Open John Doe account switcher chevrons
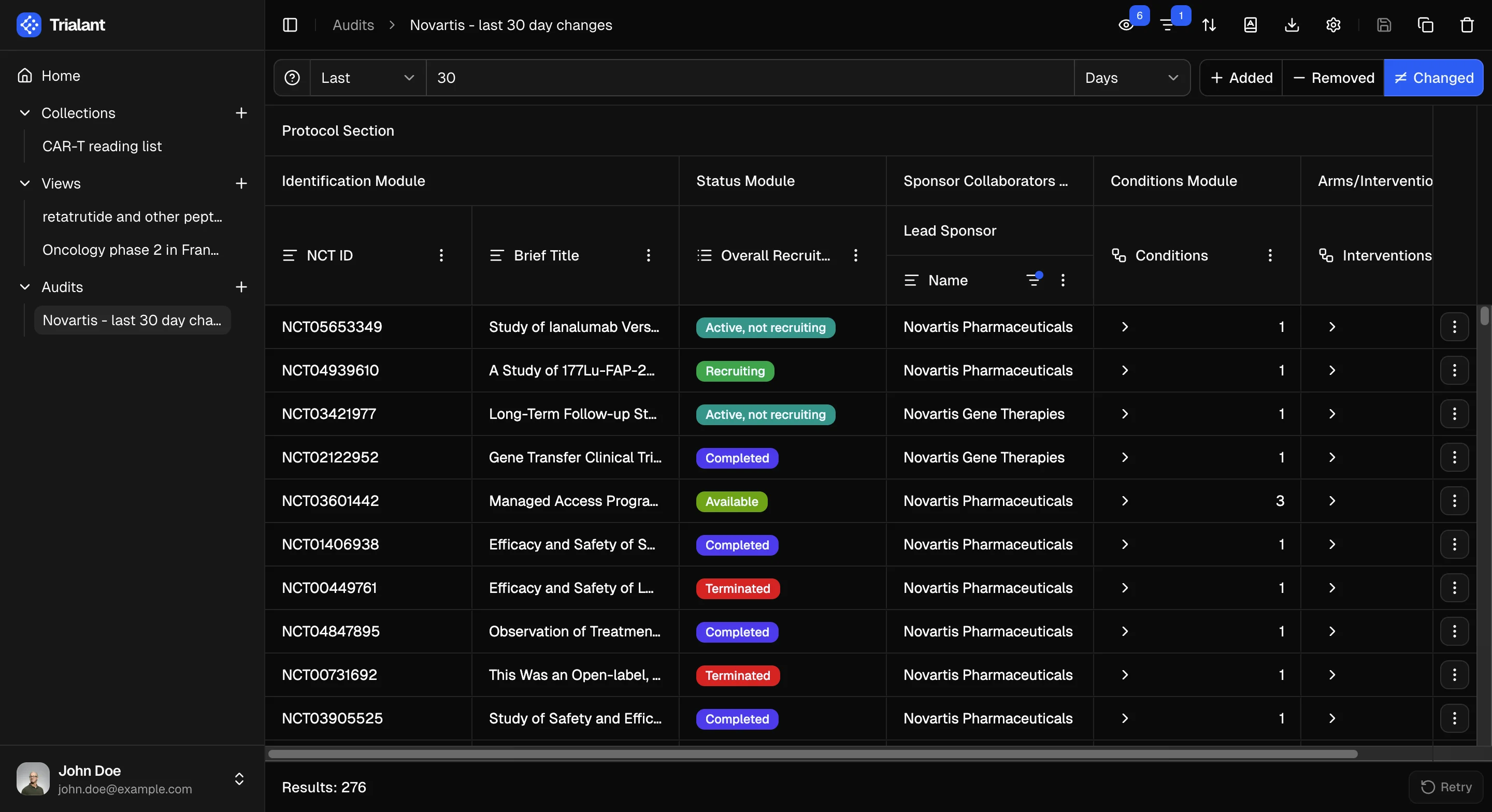Screen dimensions: 1492x812 click(x=239, y=779)
